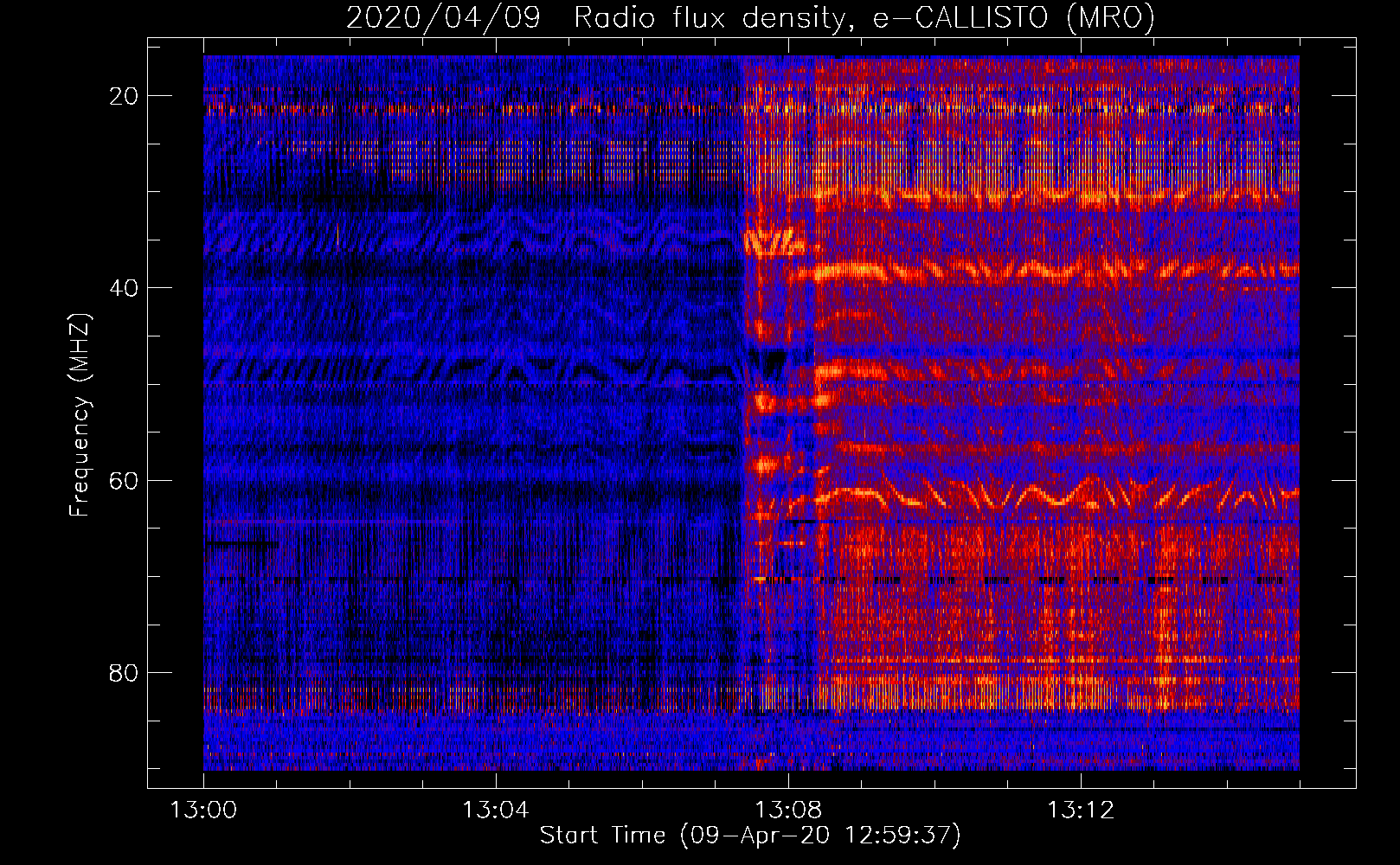This screenshot has width=1400, height=865.
Task: Click the 13:04 time tick label
Action: (x=496, y=811)
